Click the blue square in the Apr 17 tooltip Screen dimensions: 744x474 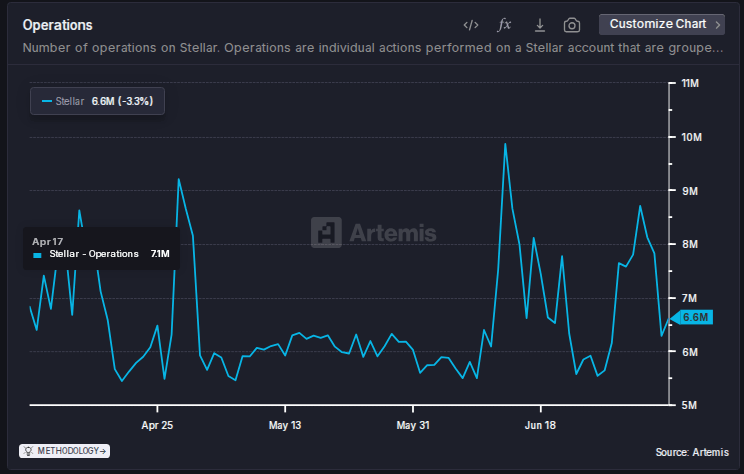(38, 255)
